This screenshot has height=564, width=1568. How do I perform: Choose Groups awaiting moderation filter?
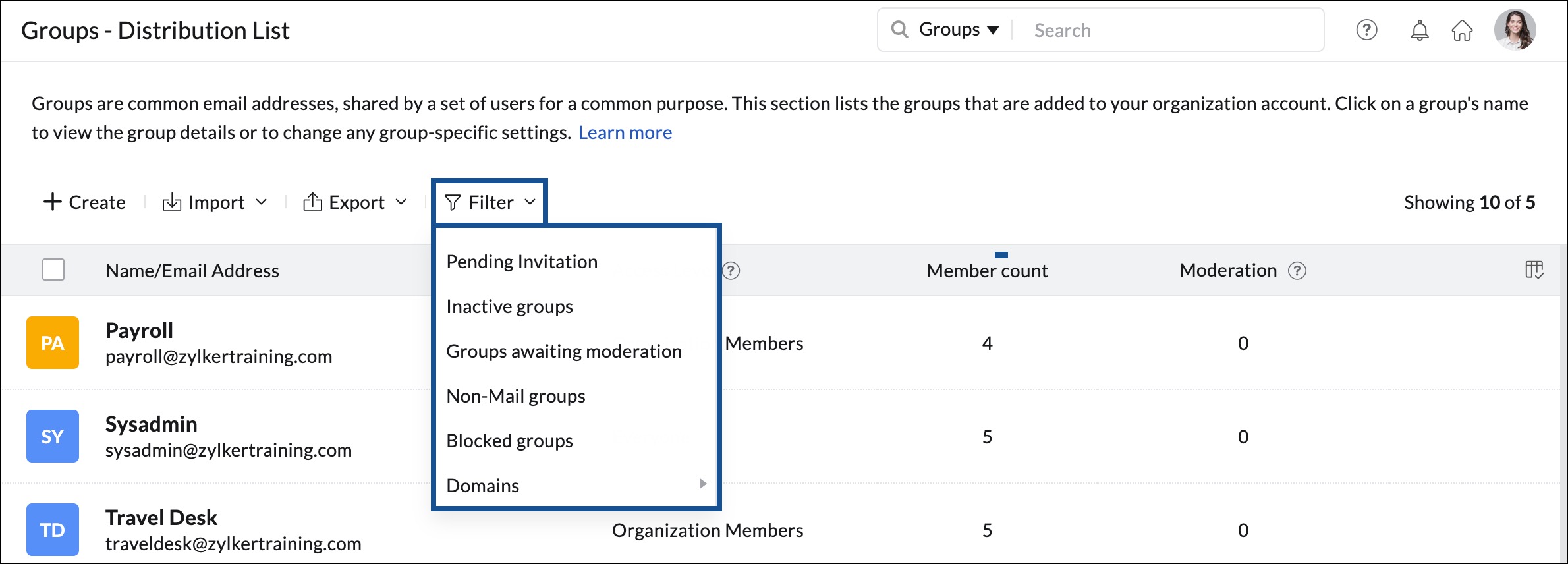pos(564,351)
